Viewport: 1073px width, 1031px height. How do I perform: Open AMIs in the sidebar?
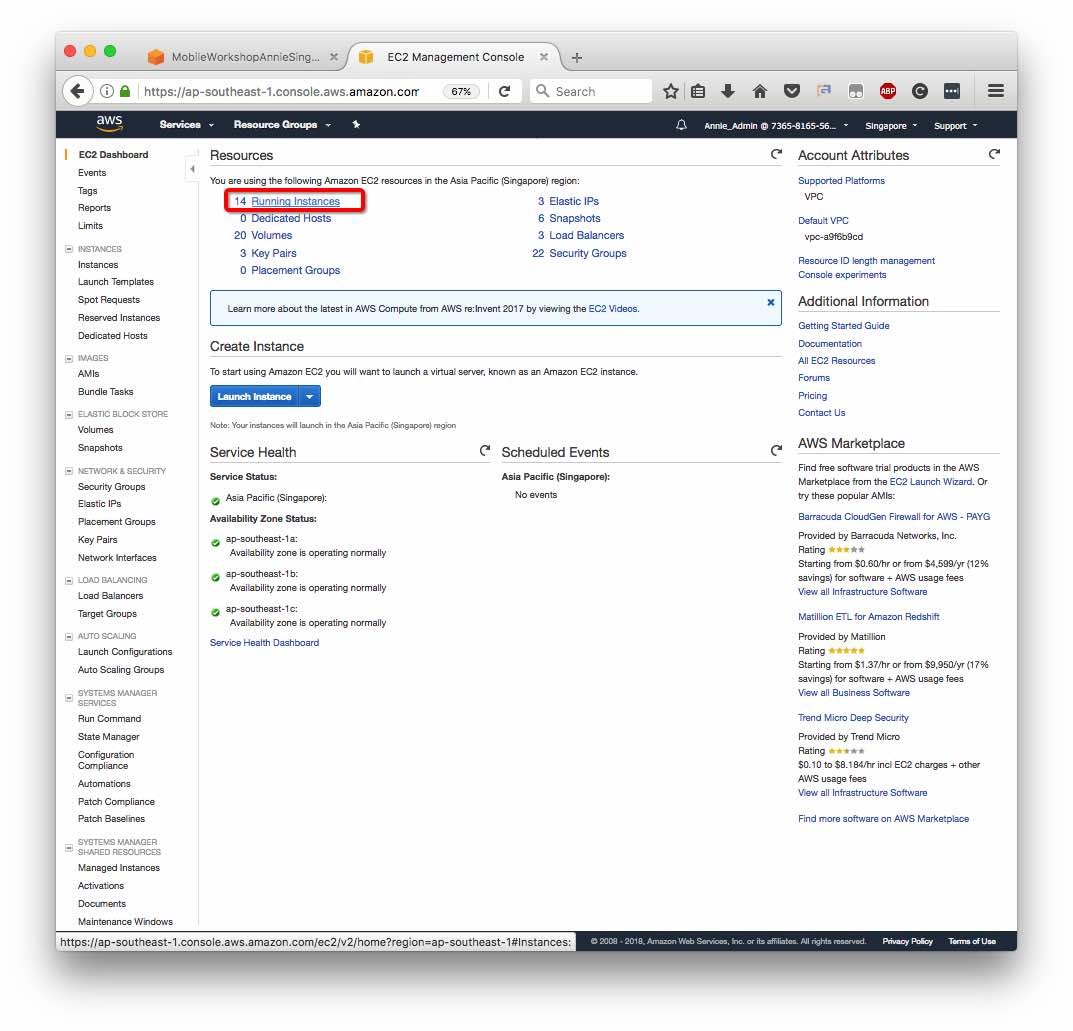click(x=88, y=374)
